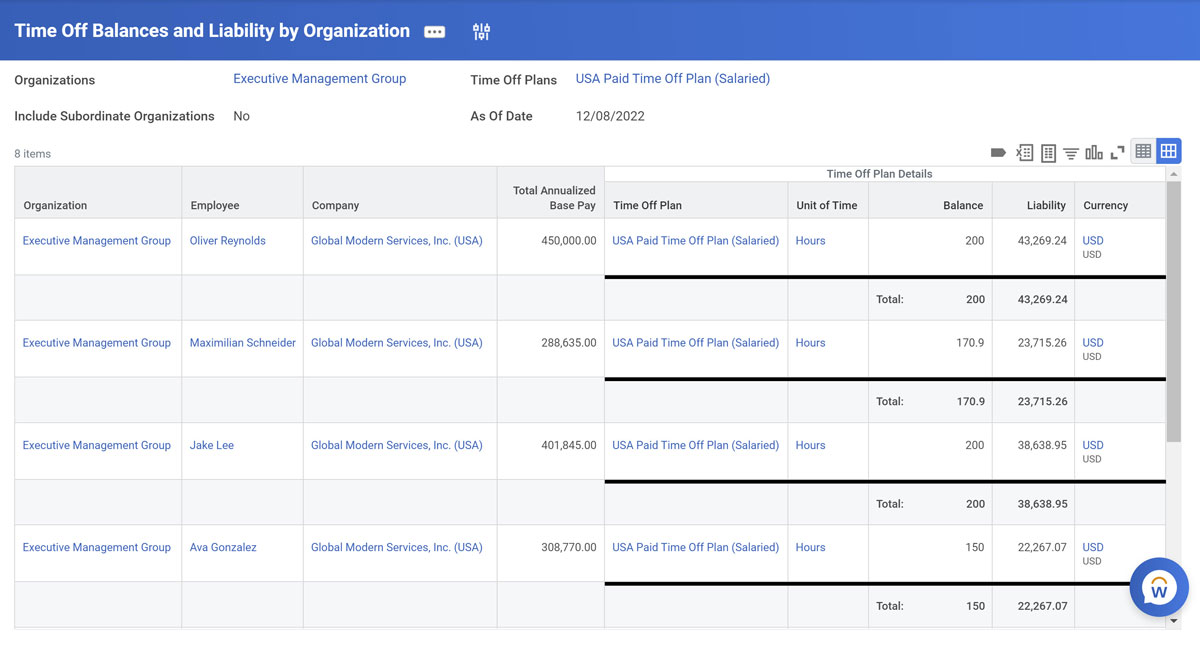Image resolution: width=1200 pixels, height=646 pixels.
Task: Click the Hours link in Oliver Reynolds row
Action: tap(811, 241)
